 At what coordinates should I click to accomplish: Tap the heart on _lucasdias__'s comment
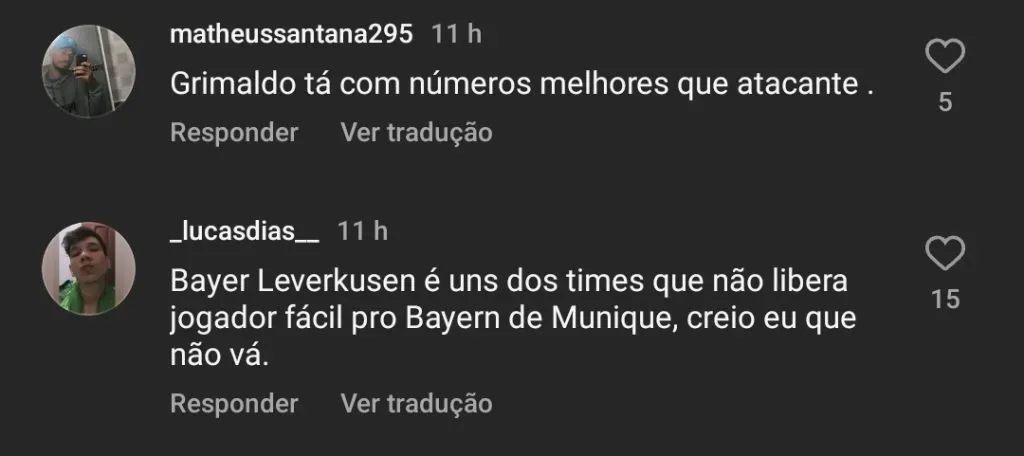[944, 254]
